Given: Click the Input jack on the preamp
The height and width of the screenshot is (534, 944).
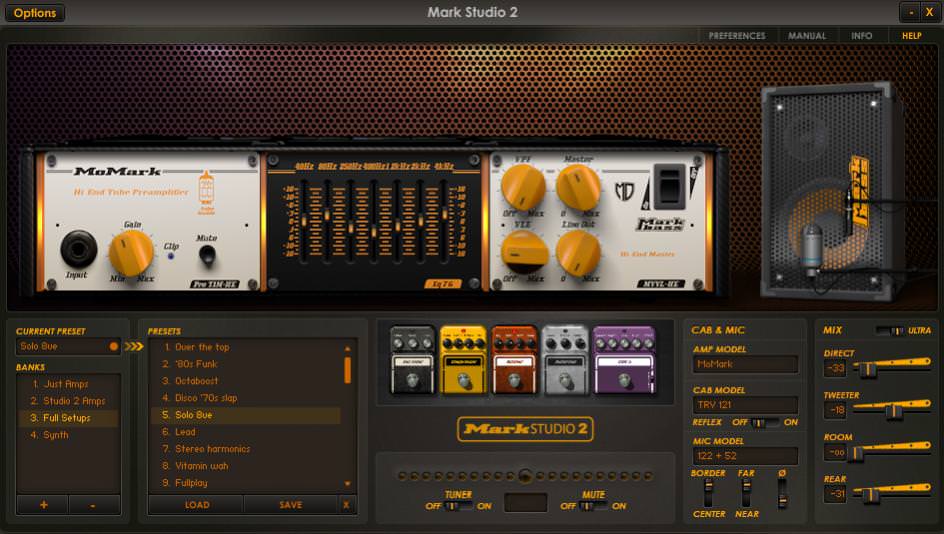Looking at the screenshot, I should (x=79, y=248).
